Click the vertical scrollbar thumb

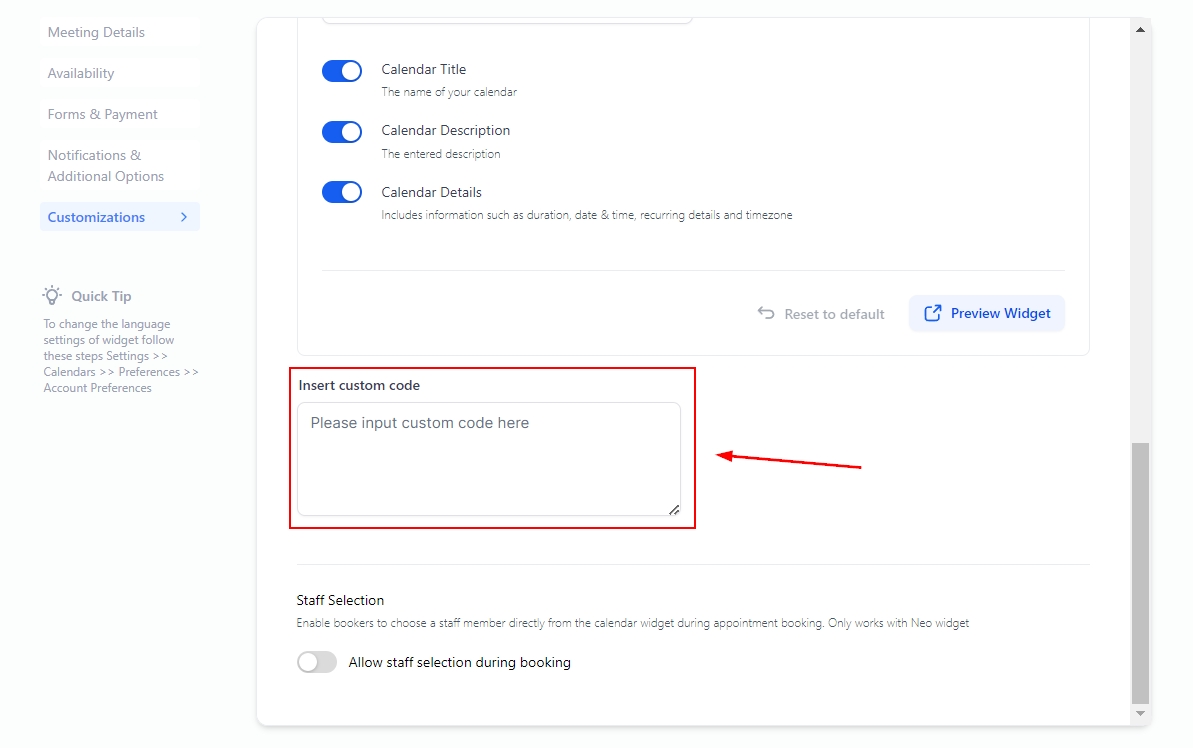pos(1140,572)
